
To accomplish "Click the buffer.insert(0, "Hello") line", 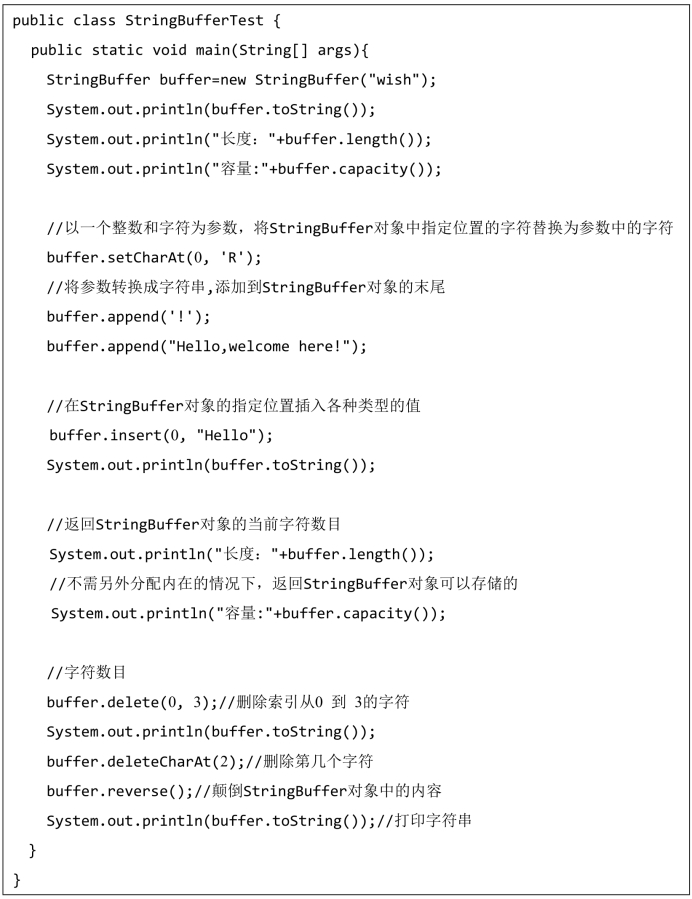I will (x=161, y=436).
